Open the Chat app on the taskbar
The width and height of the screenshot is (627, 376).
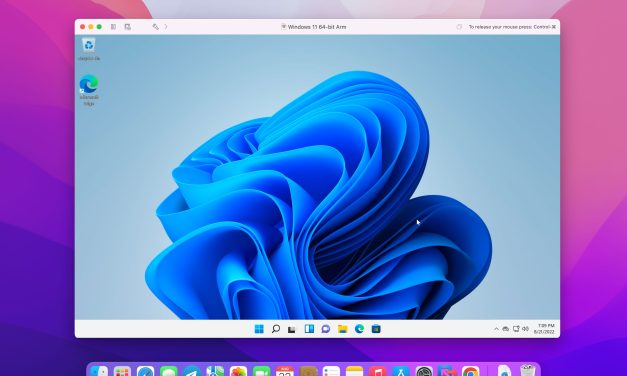coord(326,329)
